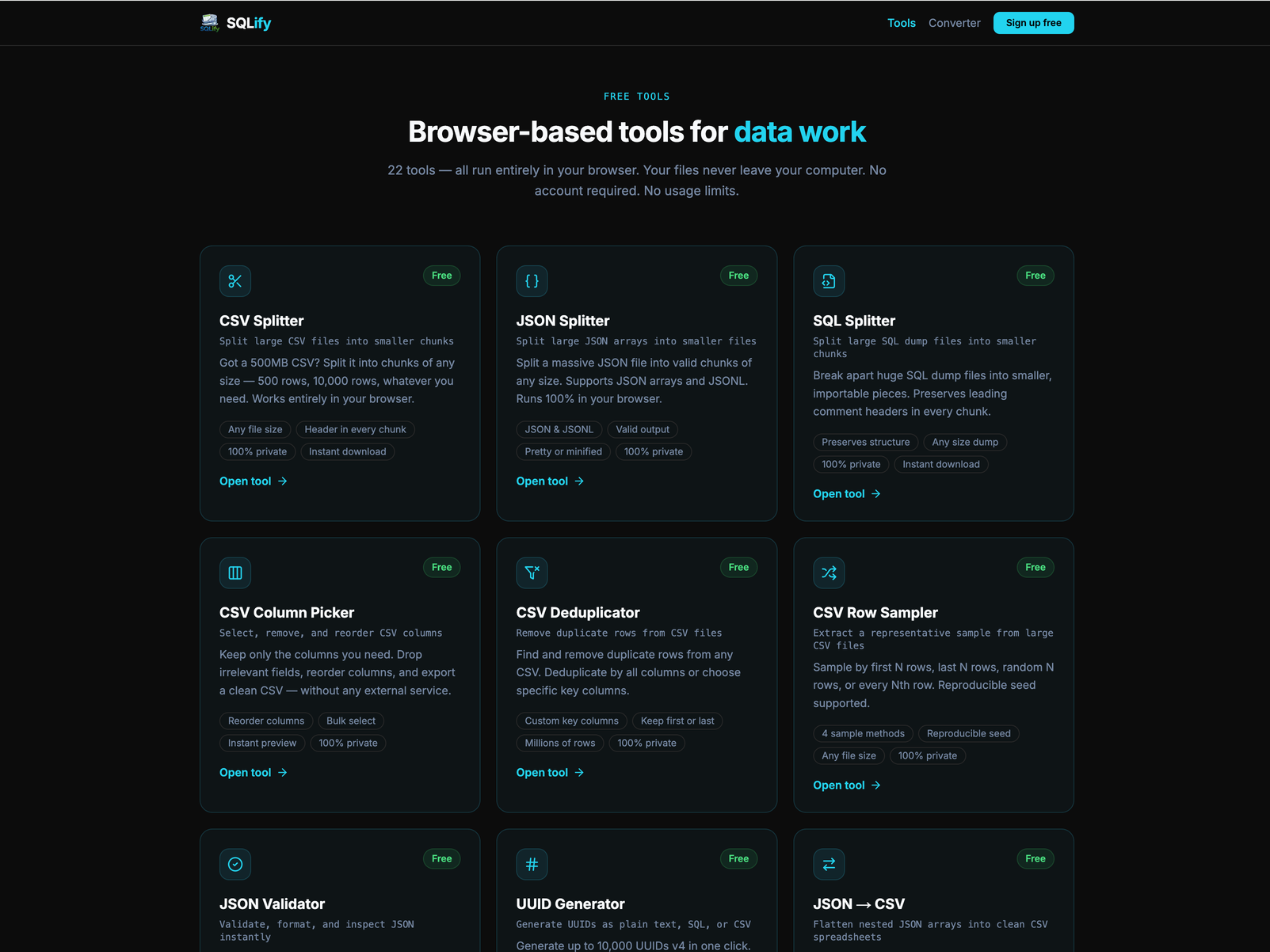
Task: Select the arrows icon on JSON to CSV
Action: 829,864
